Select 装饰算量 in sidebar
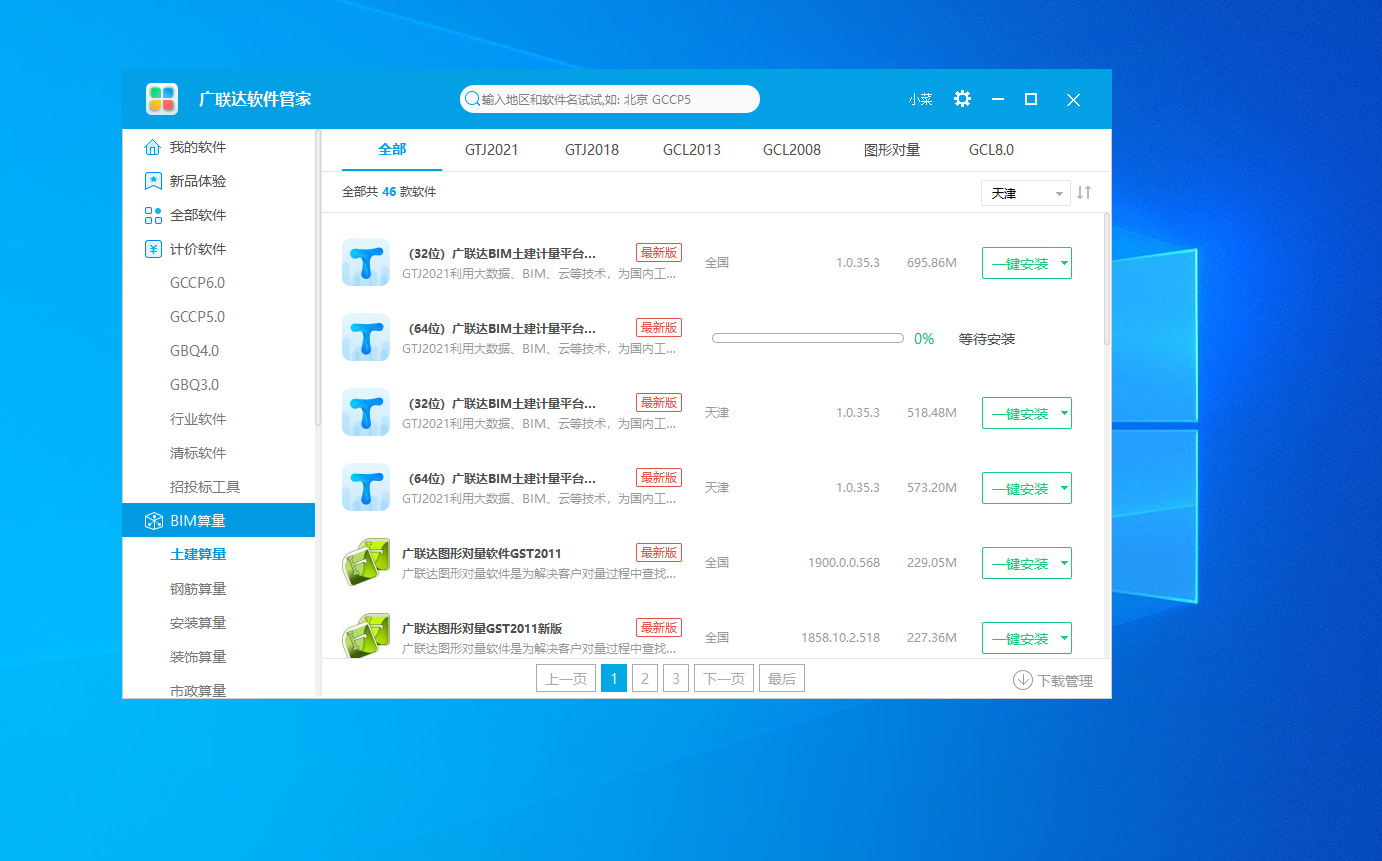The image size is (1382, 861). click(x=198, y=657)
